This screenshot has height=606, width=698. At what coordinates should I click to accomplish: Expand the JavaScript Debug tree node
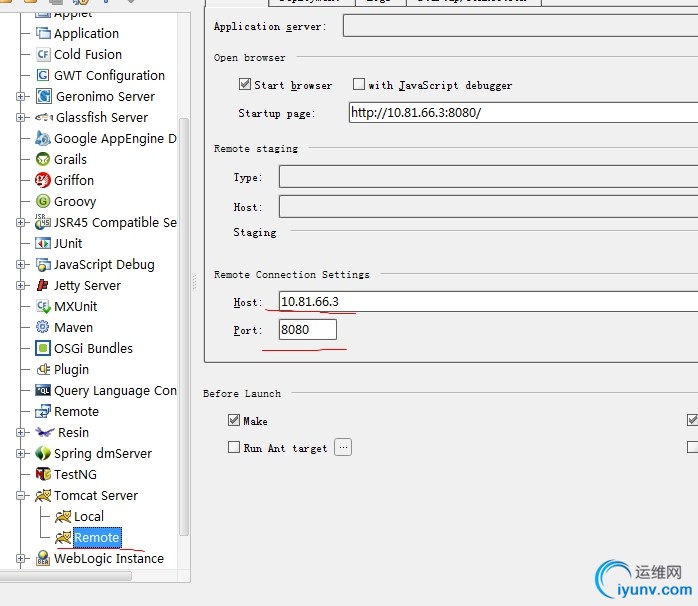[20, 264]
